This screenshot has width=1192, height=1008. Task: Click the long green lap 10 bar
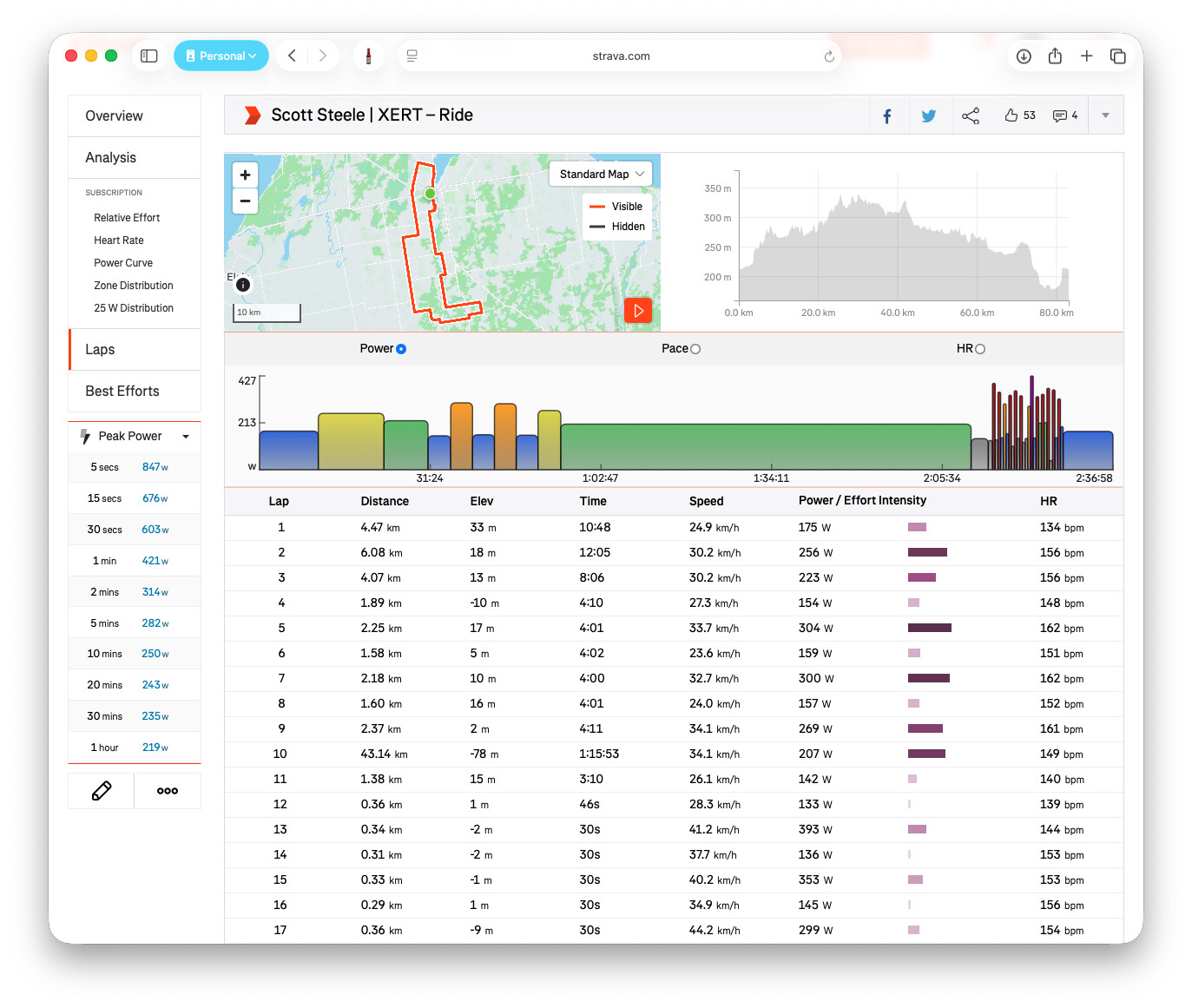pos(765,447)
